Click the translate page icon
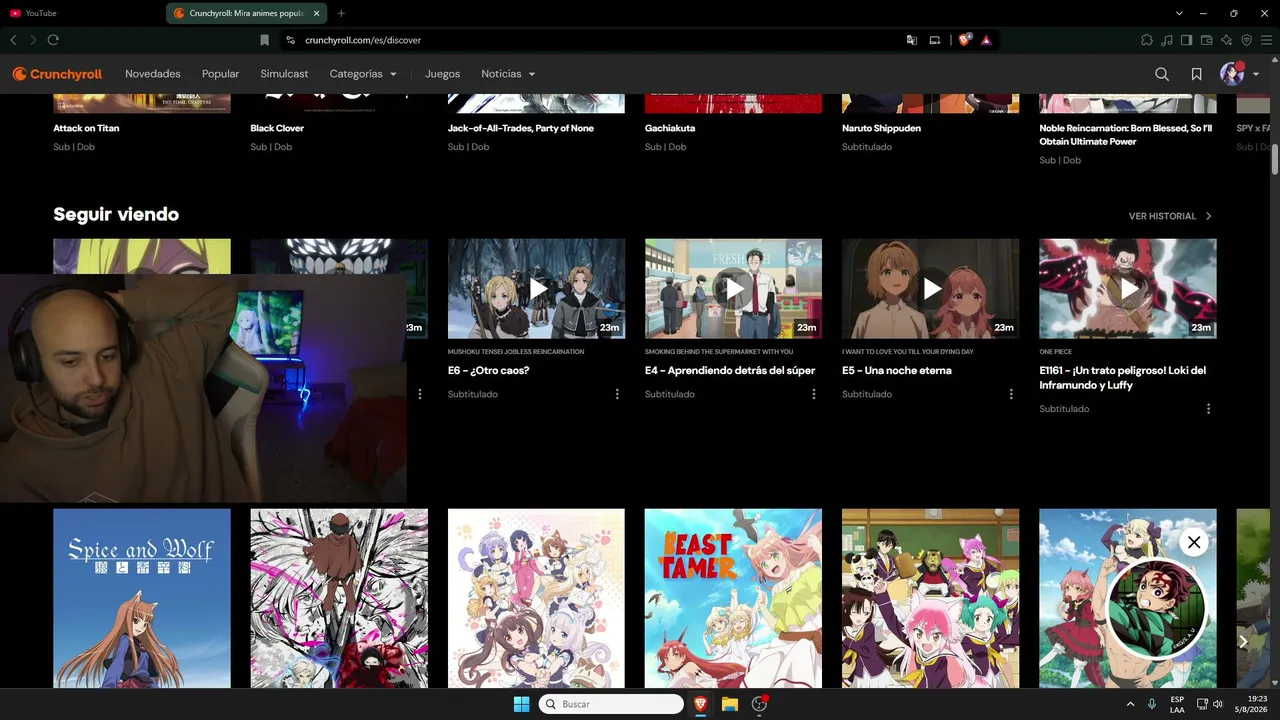This screenshot has height=720, width=1280. 911,40
